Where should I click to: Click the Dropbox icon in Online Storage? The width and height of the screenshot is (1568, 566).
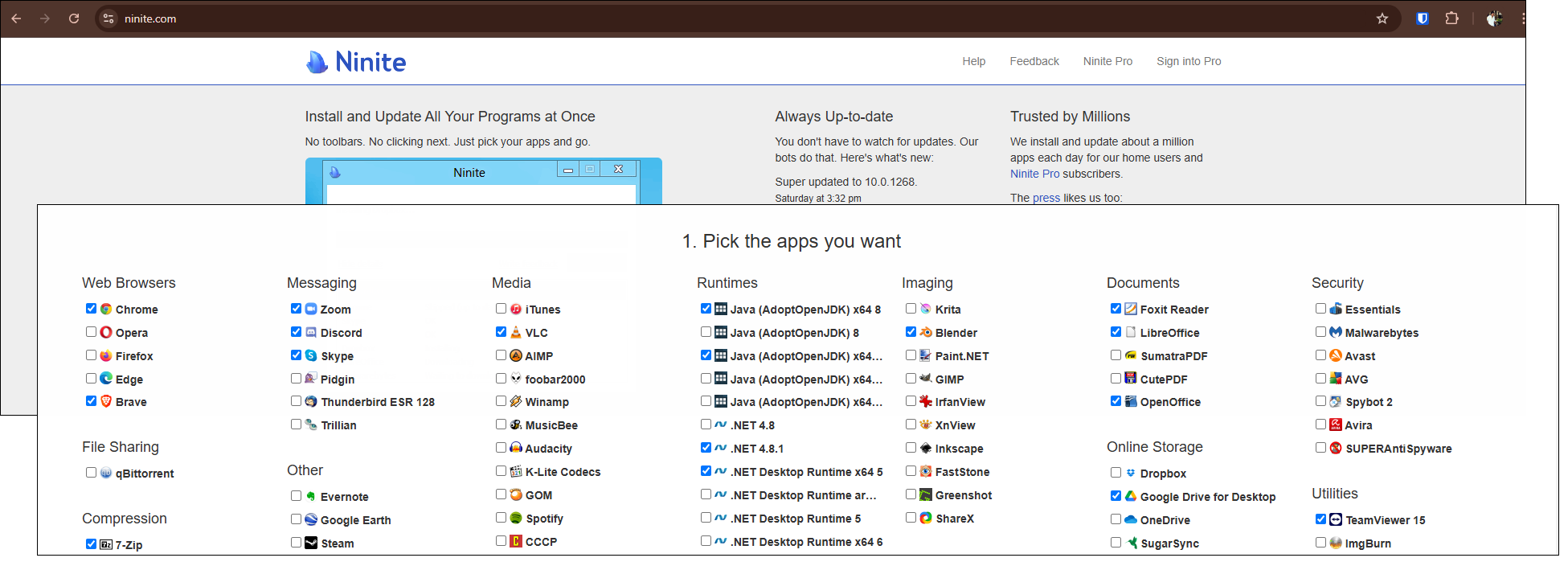pos(1131,473)
